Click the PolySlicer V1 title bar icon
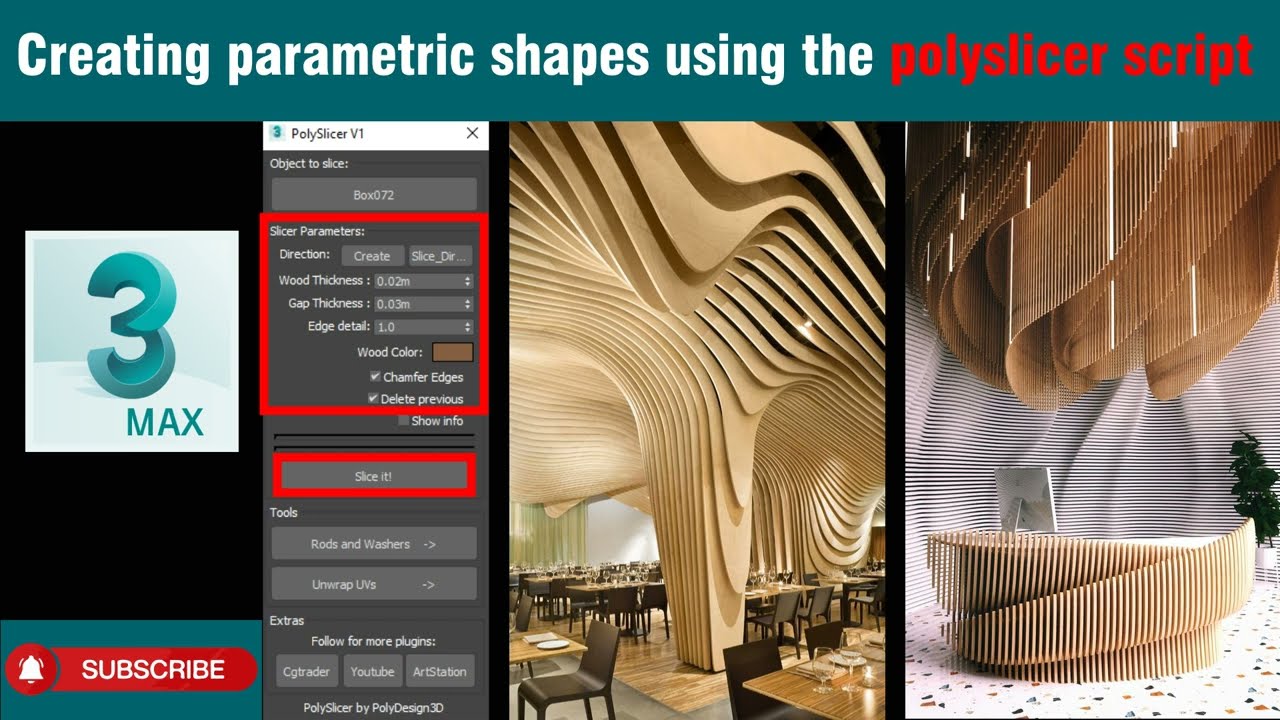Viewport: 1280px width, 720px height. [x=277, y=133]
